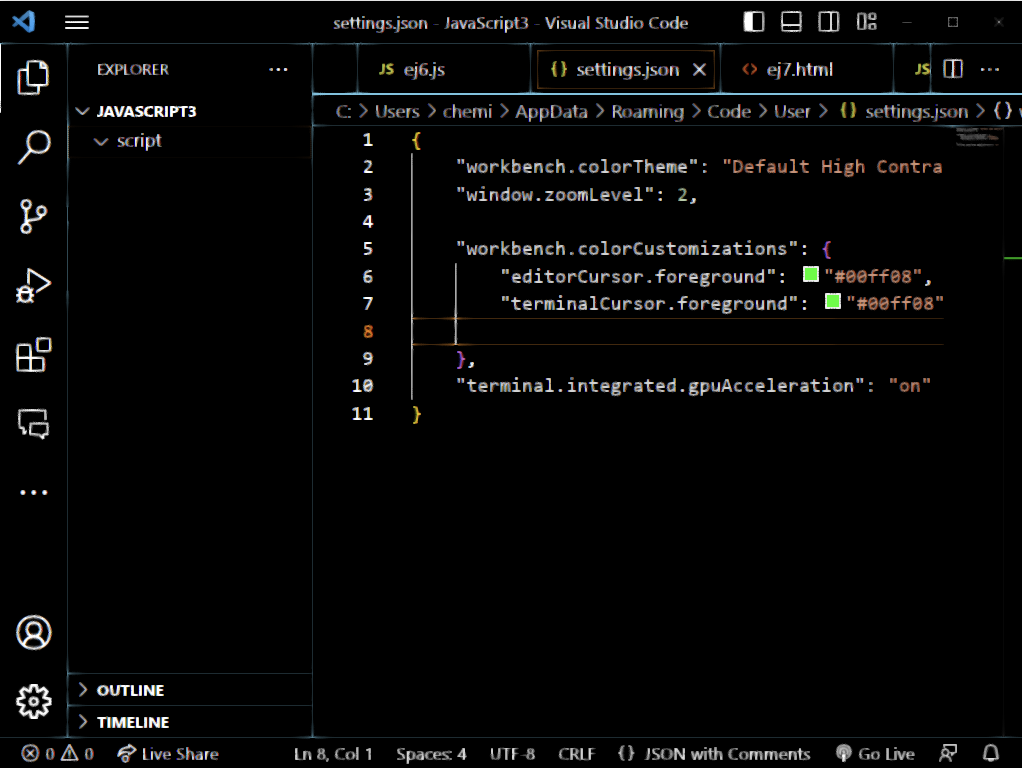Click the "workbench.colorCustomizations" key
The width and height of the screenshot is (1022, 768).
[x=627, y=249]
